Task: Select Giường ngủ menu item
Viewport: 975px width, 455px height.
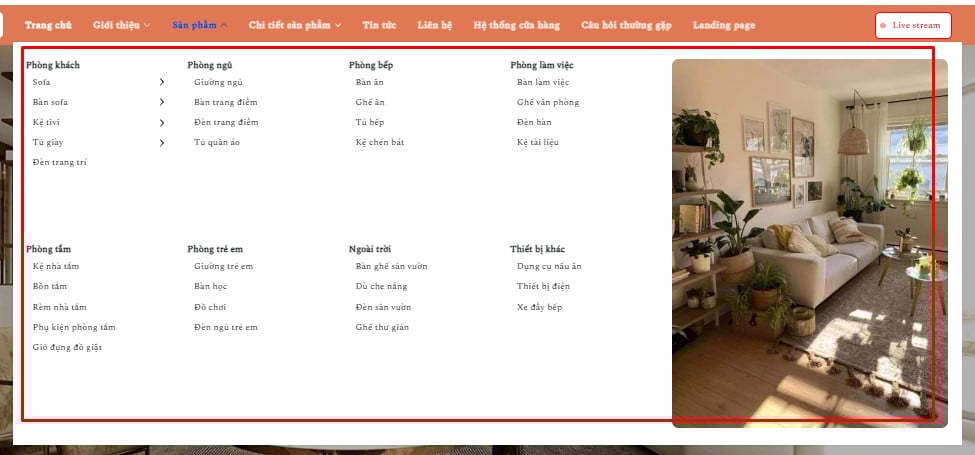Action: (218, 82)
